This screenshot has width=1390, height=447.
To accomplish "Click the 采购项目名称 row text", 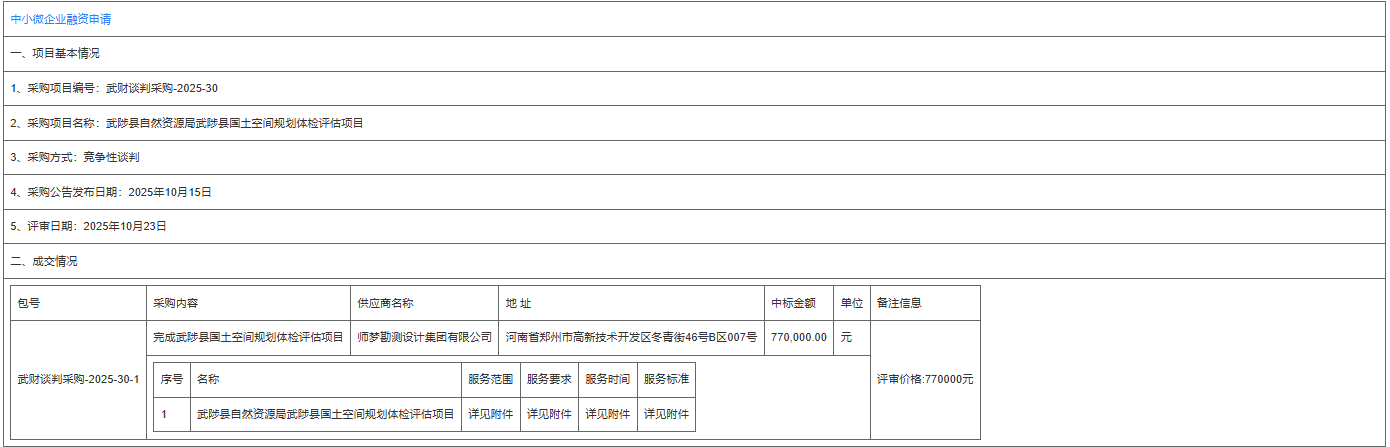I will point(186,123).
